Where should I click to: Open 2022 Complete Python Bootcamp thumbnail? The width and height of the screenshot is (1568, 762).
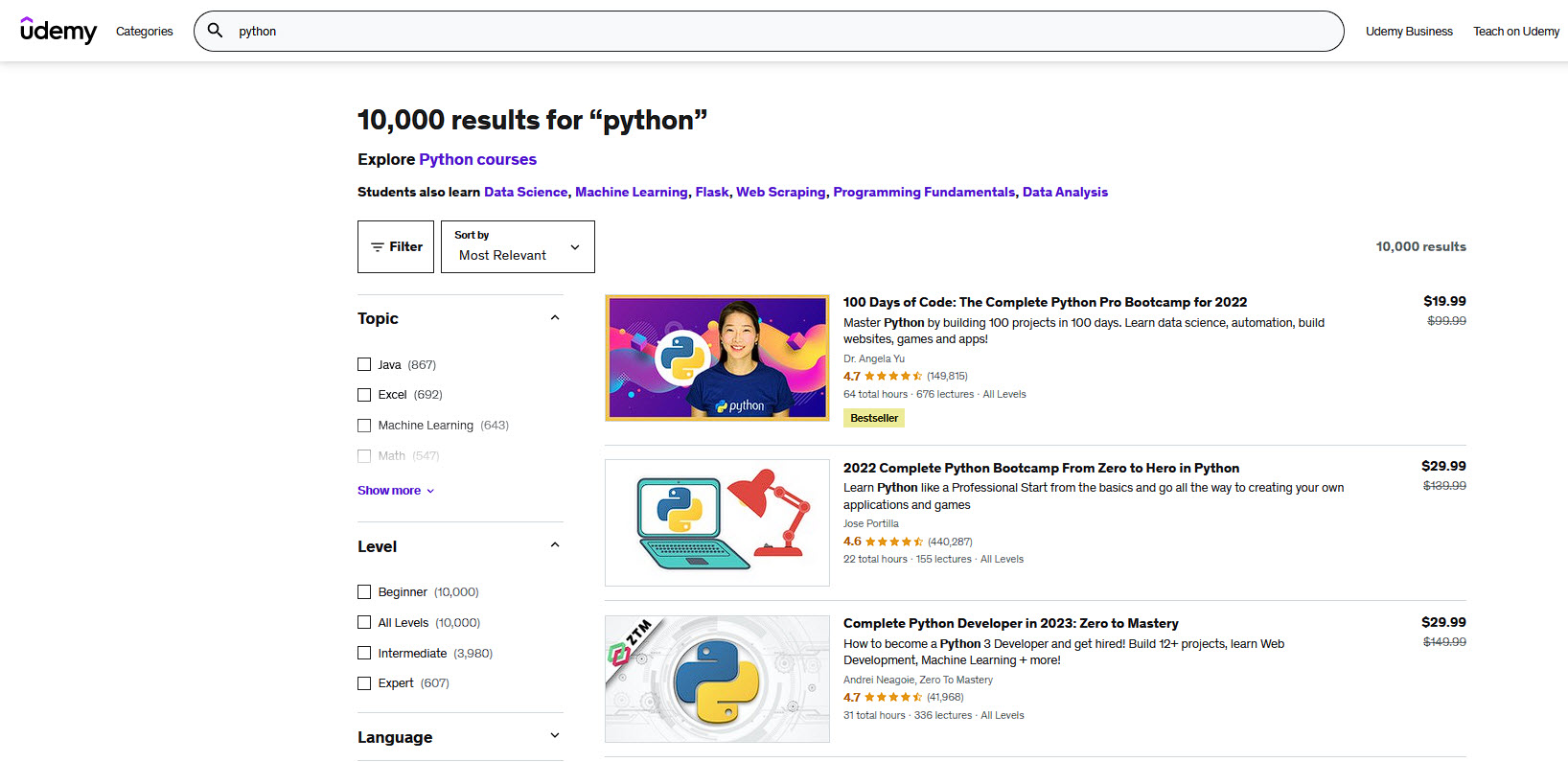coord(717,522)
